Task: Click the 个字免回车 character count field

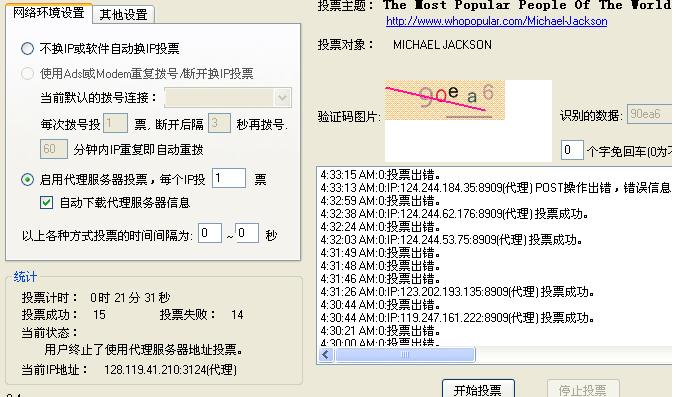Action: [x=572, y=150]
